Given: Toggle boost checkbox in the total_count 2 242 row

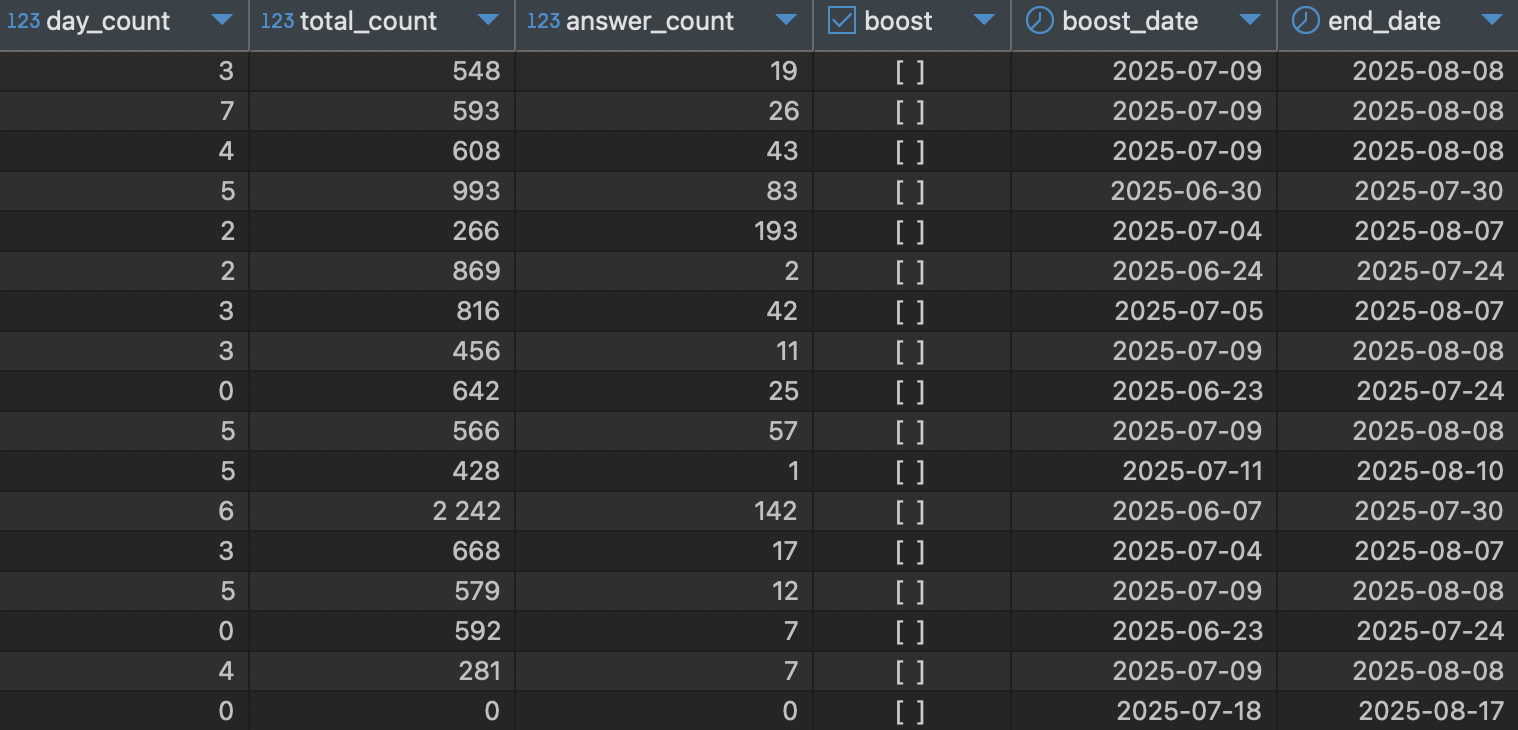Looking at the screenshot, I should click(x=910, y=511).
